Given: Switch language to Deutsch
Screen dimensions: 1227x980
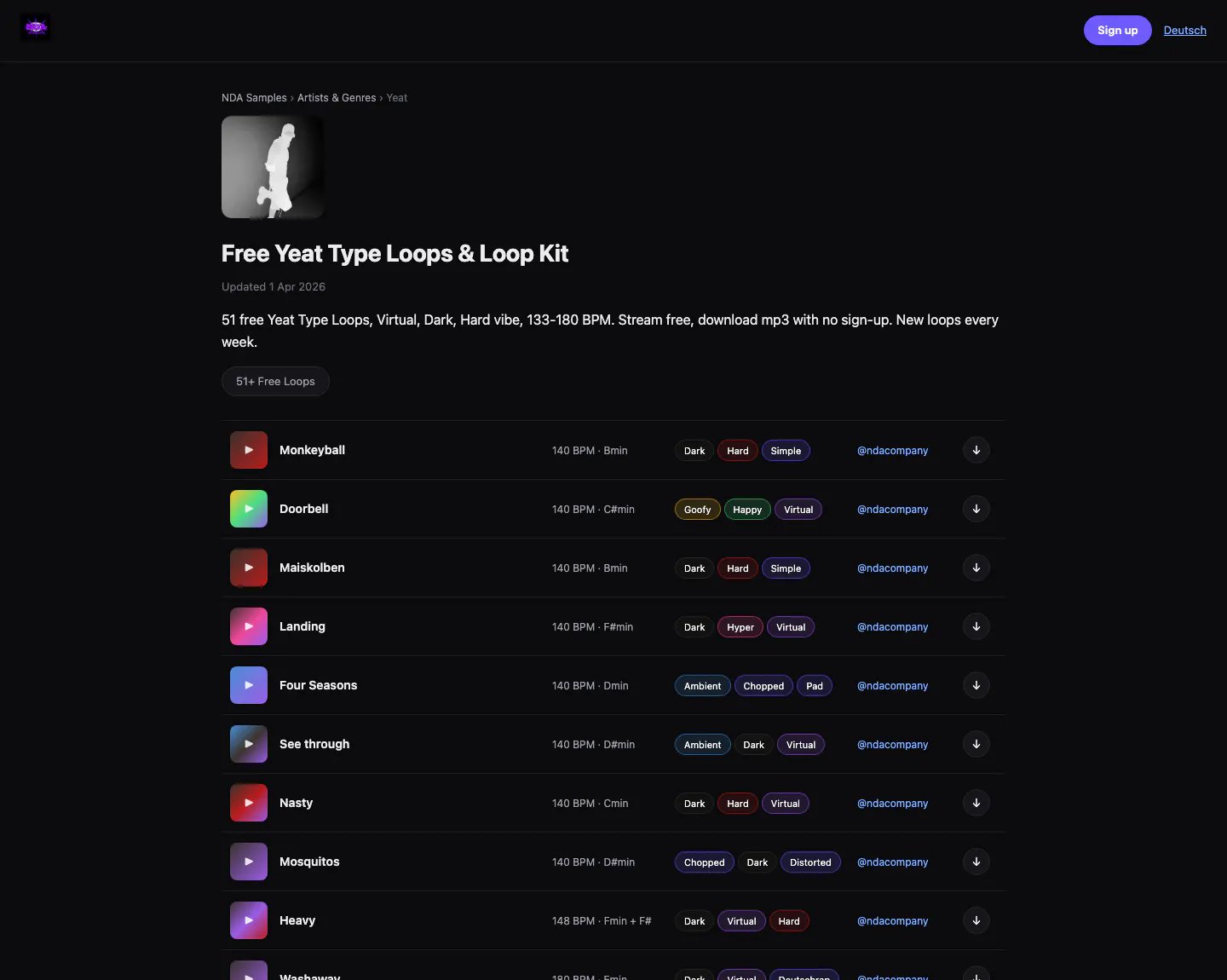Looking at the screenshot, I should click(x=1184, y=30).
